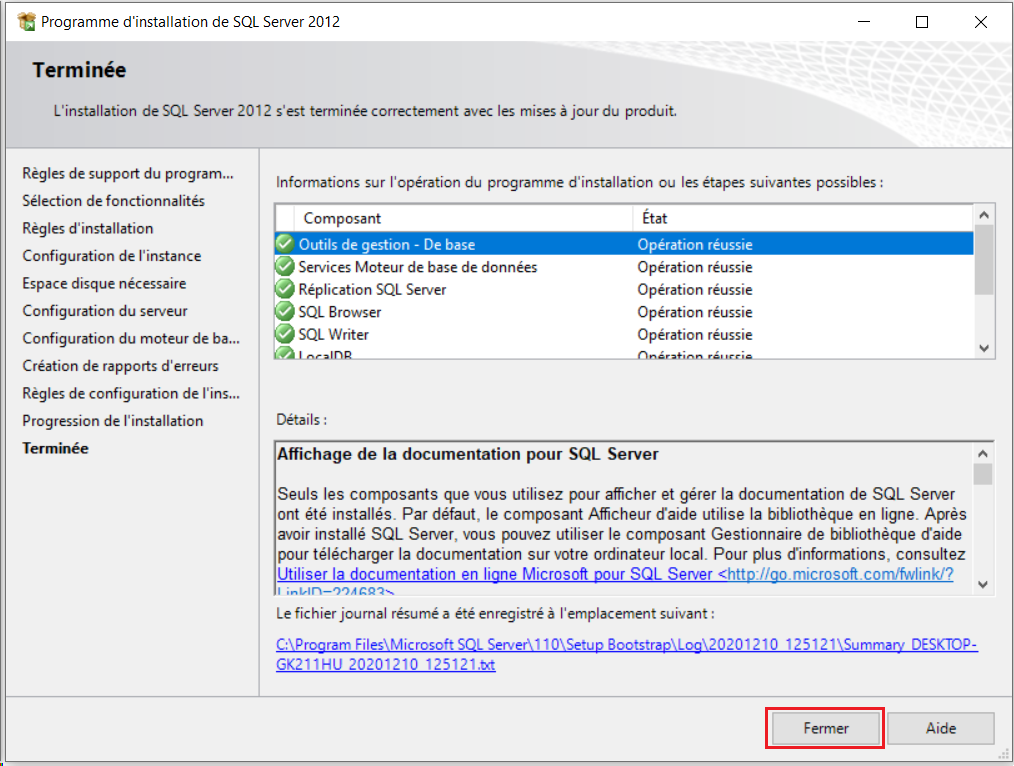1014x766 pixels.
Task: Select the 'Services Moteur de base de données' row
Action: coord(624,266)
